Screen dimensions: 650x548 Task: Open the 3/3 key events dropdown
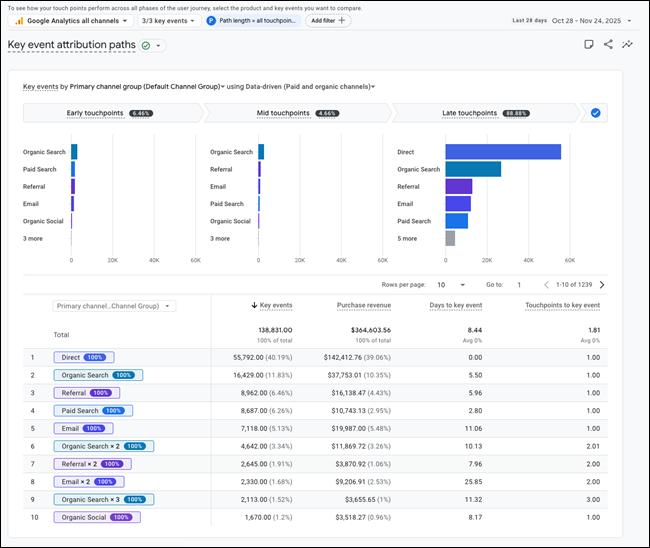pos(168,21)
